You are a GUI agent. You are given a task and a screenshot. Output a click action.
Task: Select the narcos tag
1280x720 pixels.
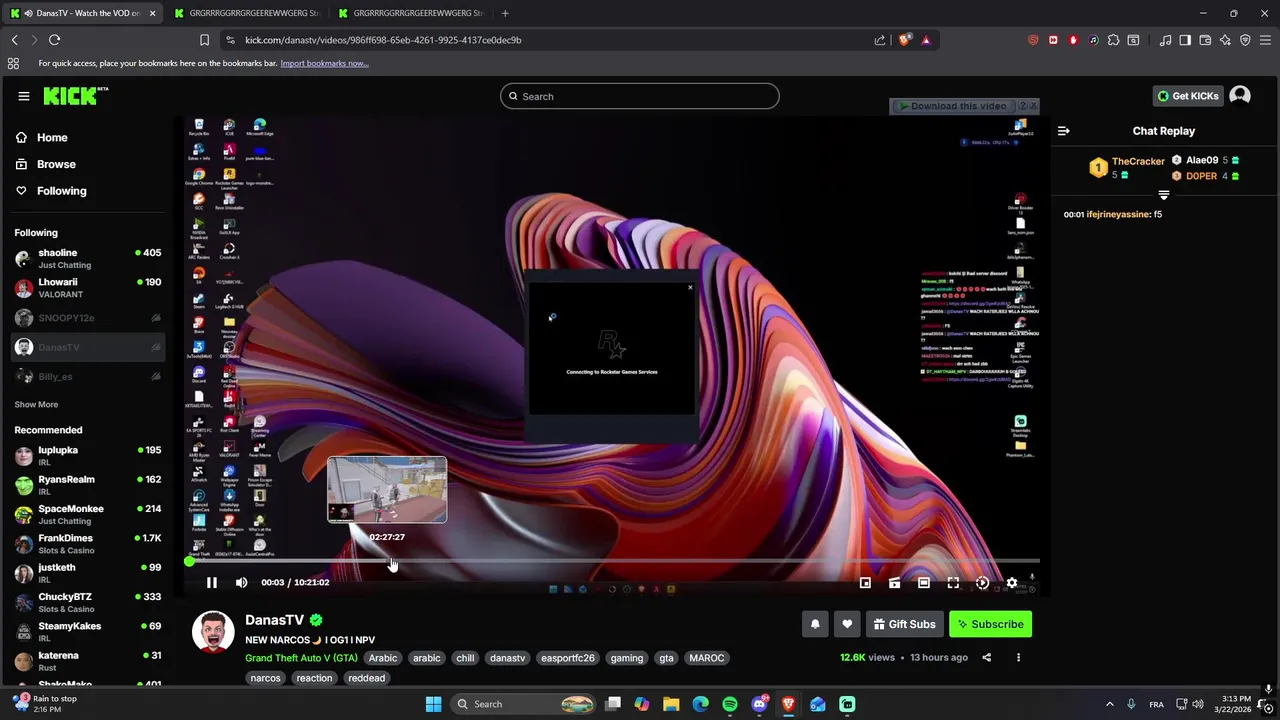click(x=265, y=678)
